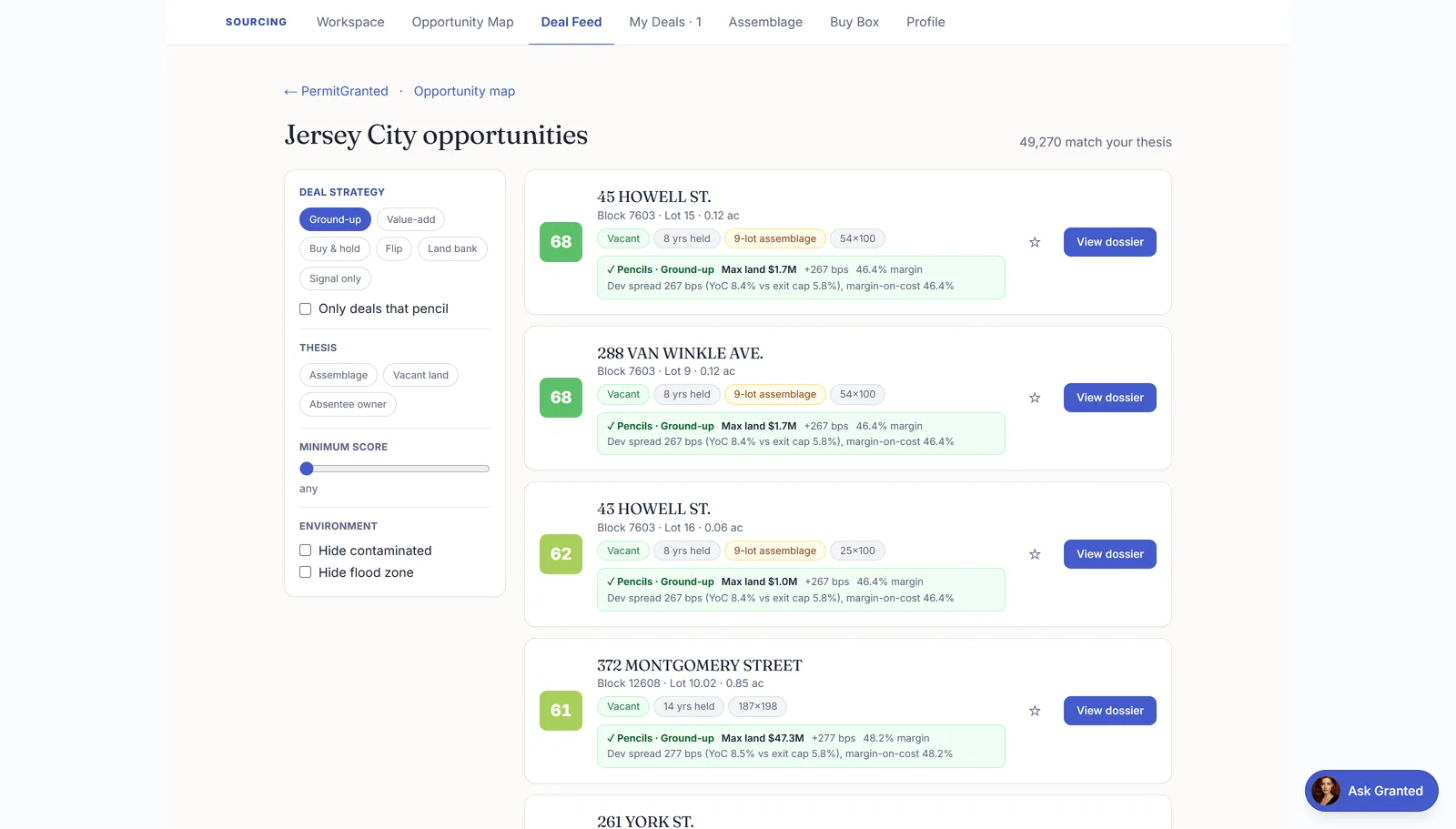Click the 9-lot assemblage tag on 288 Van Winkle

tap(774, 395)
